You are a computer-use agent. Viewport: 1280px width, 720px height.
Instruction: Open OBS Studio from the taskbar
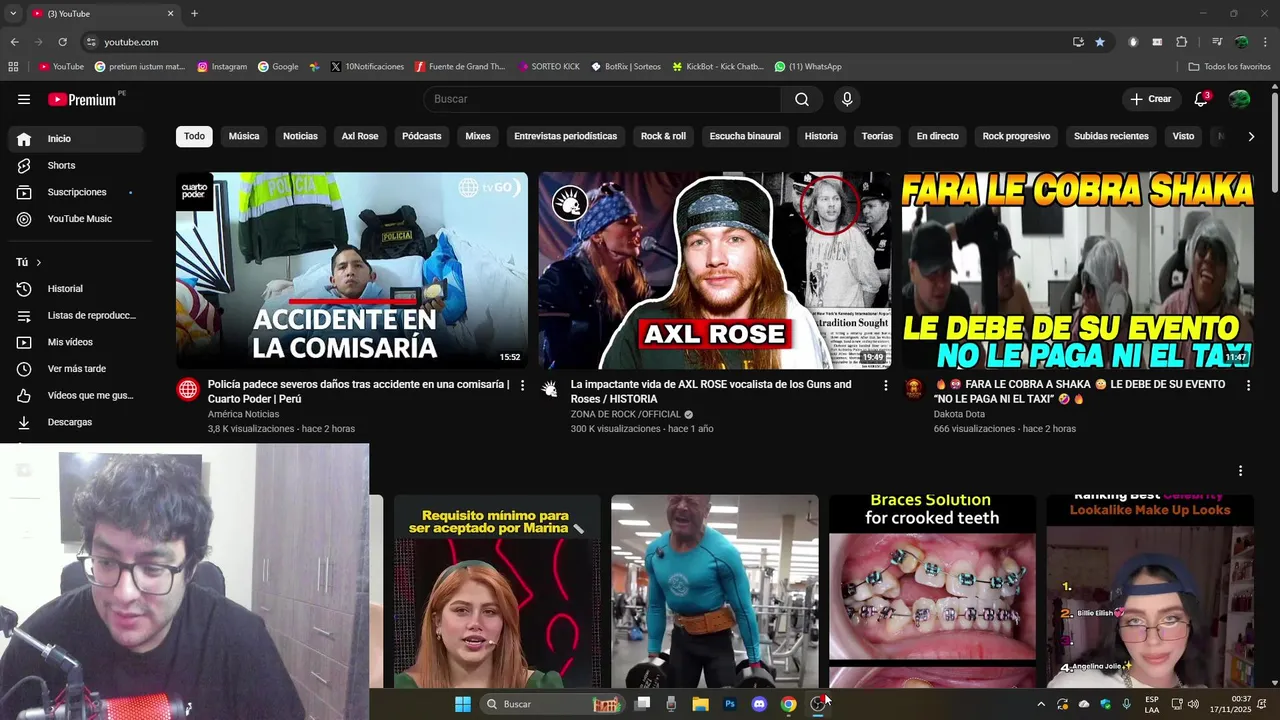[x=818, y=704]
